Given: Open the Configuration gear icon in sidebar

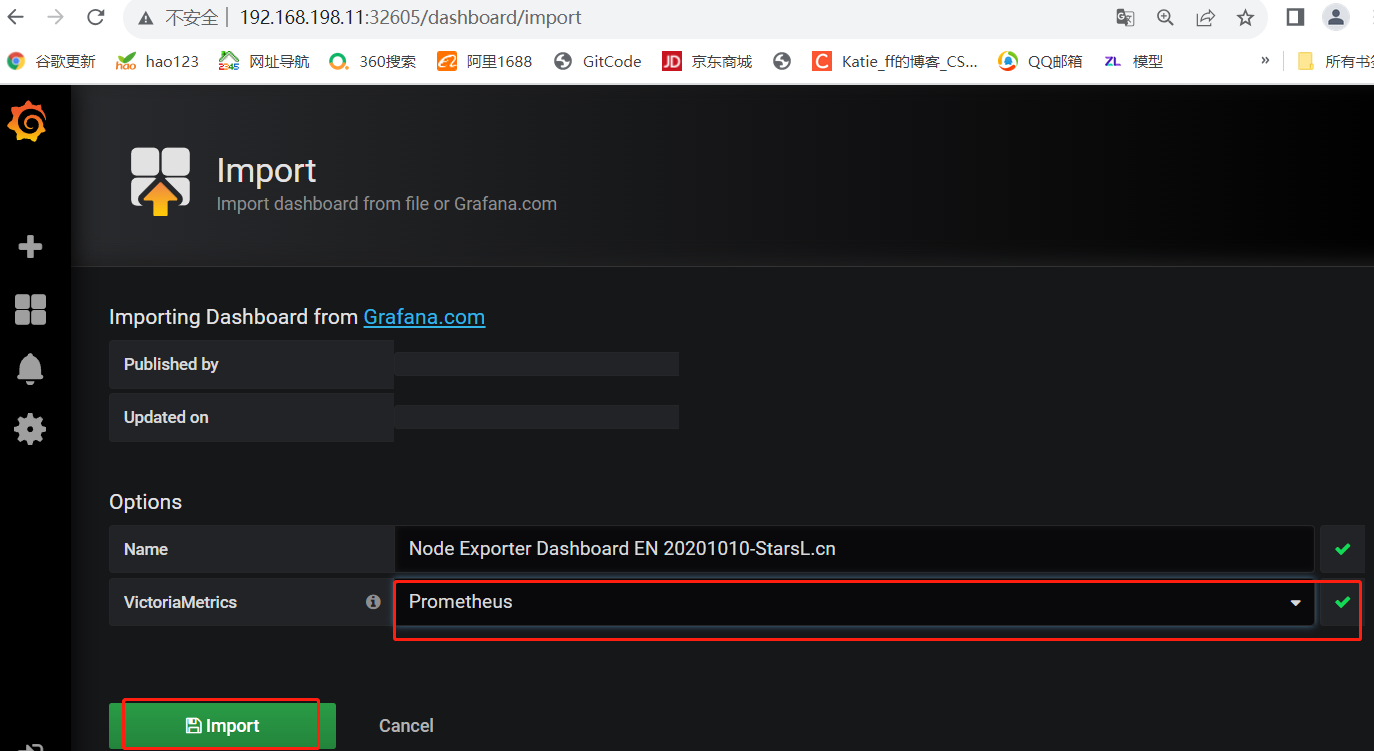Looking at the screenshot, I should tap(30, 429).
